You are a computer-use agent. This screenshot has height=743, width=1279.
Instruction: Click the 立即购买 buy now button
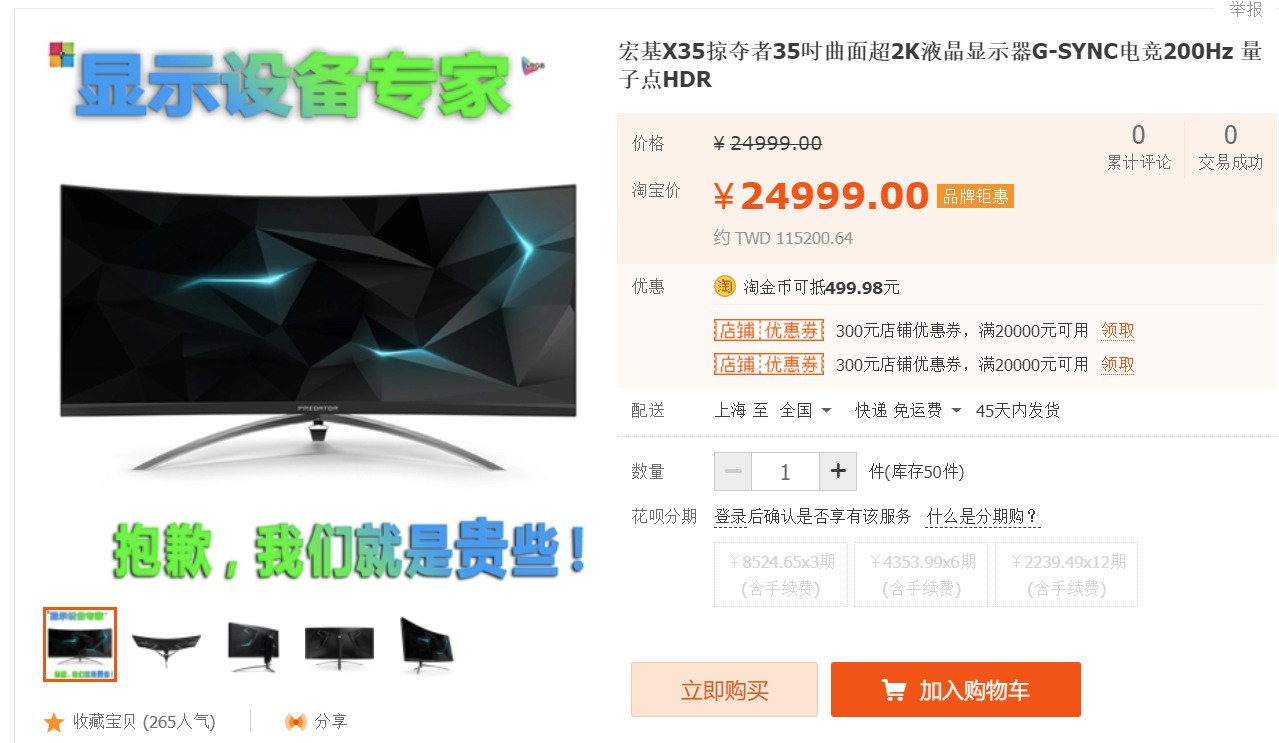724,690
